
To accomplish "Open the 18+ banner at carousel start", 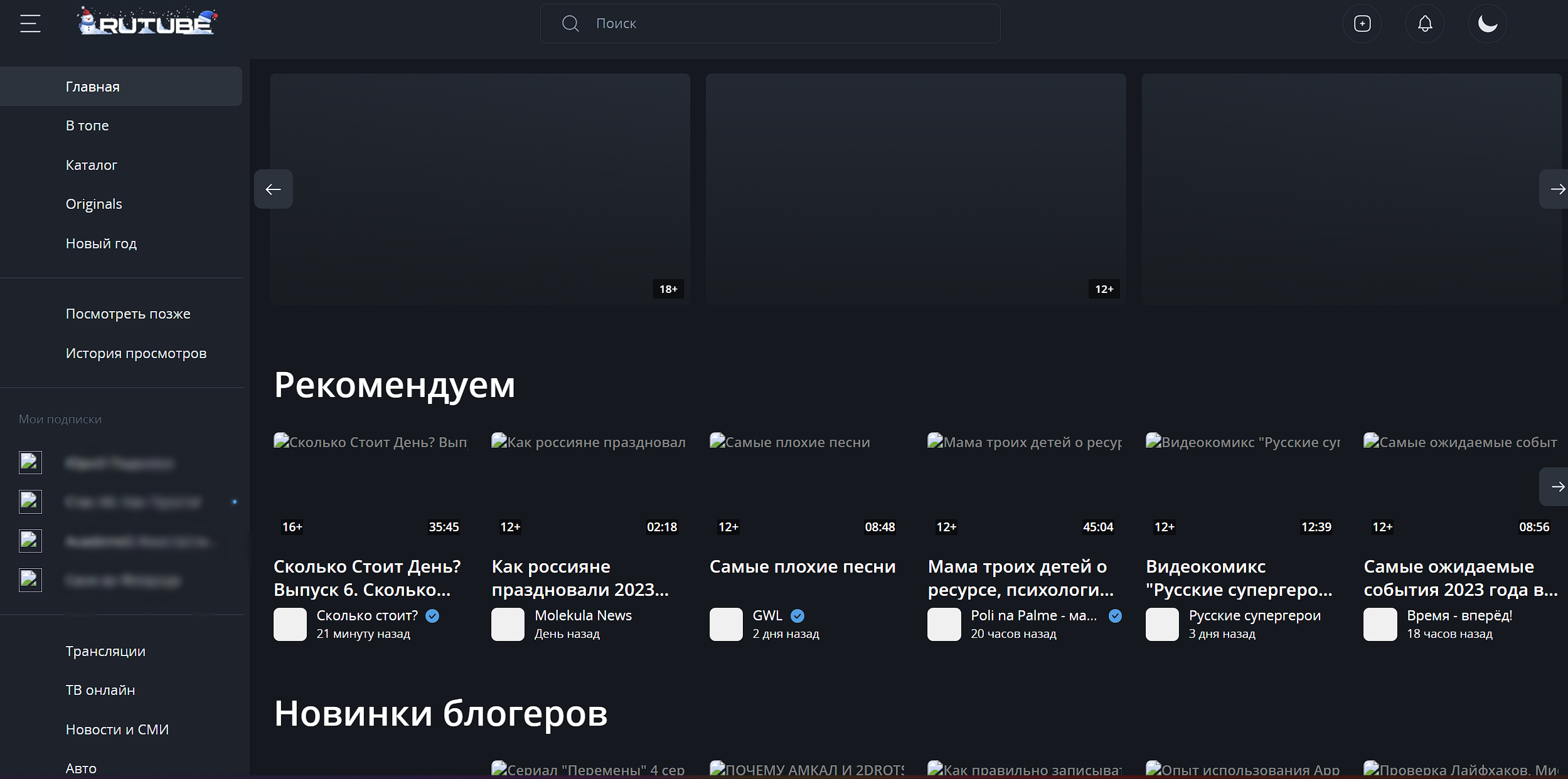I will click(x=480, y=188).
